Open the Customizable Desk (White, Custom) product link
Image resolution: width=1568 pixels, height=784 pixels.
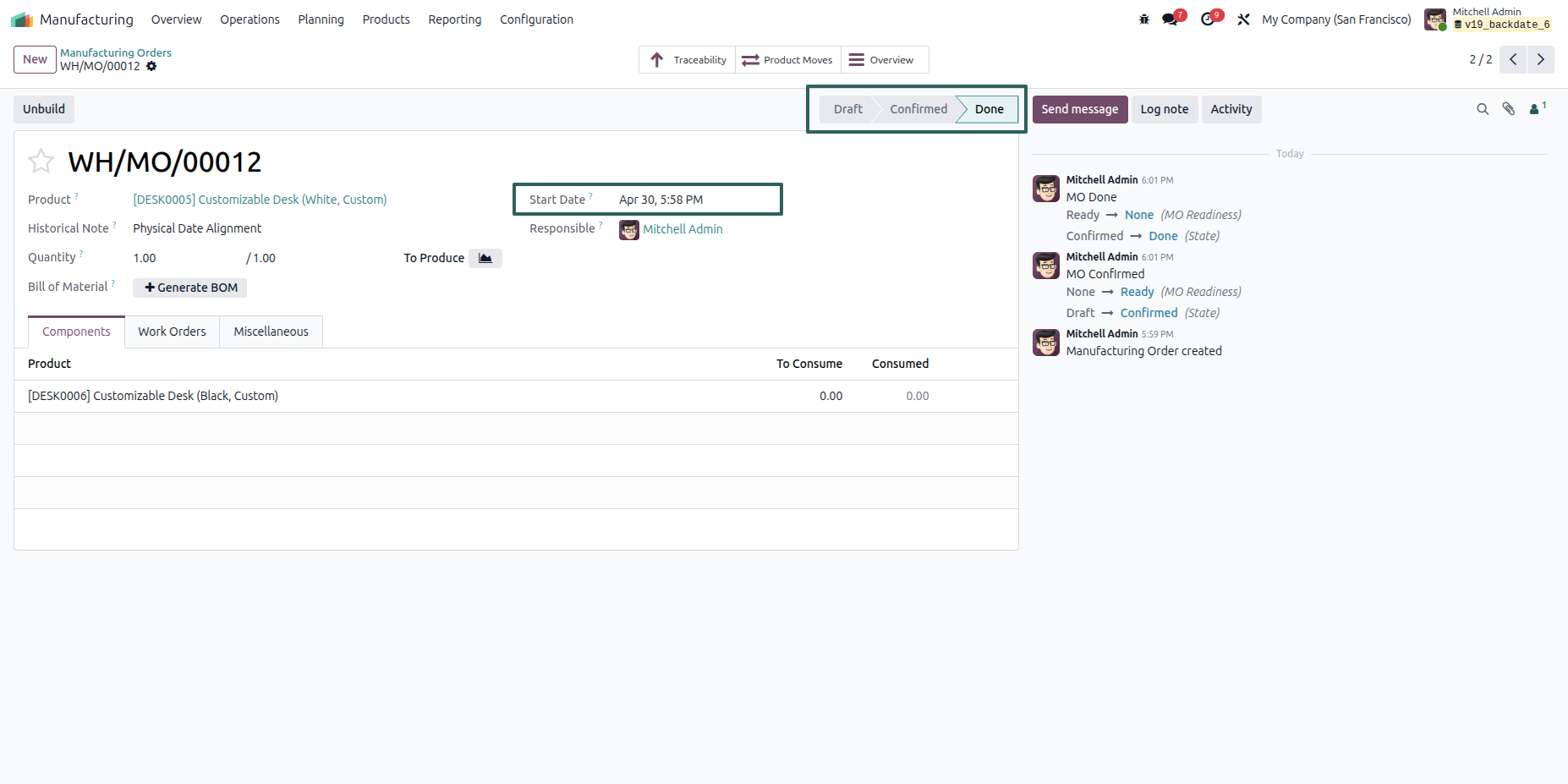pos(260,200)
